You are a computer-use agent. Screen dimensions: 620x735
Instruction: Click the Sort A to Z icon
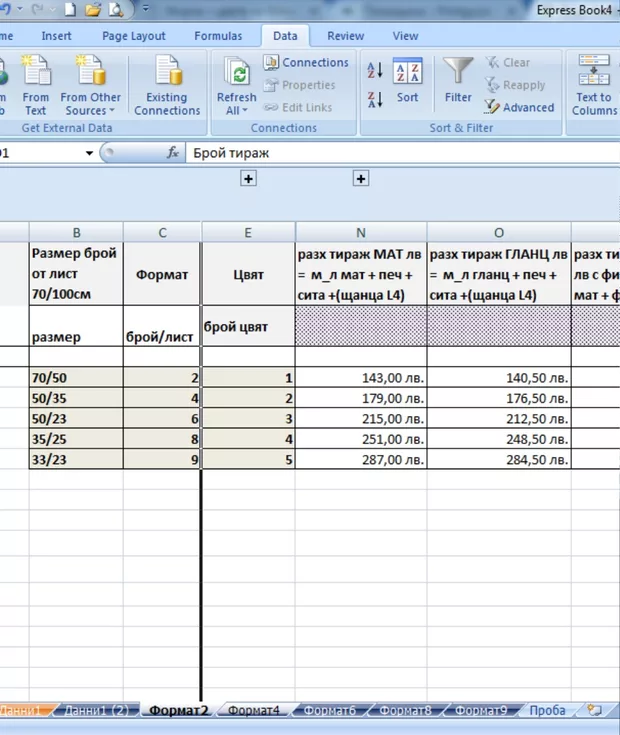coord(375,71)
